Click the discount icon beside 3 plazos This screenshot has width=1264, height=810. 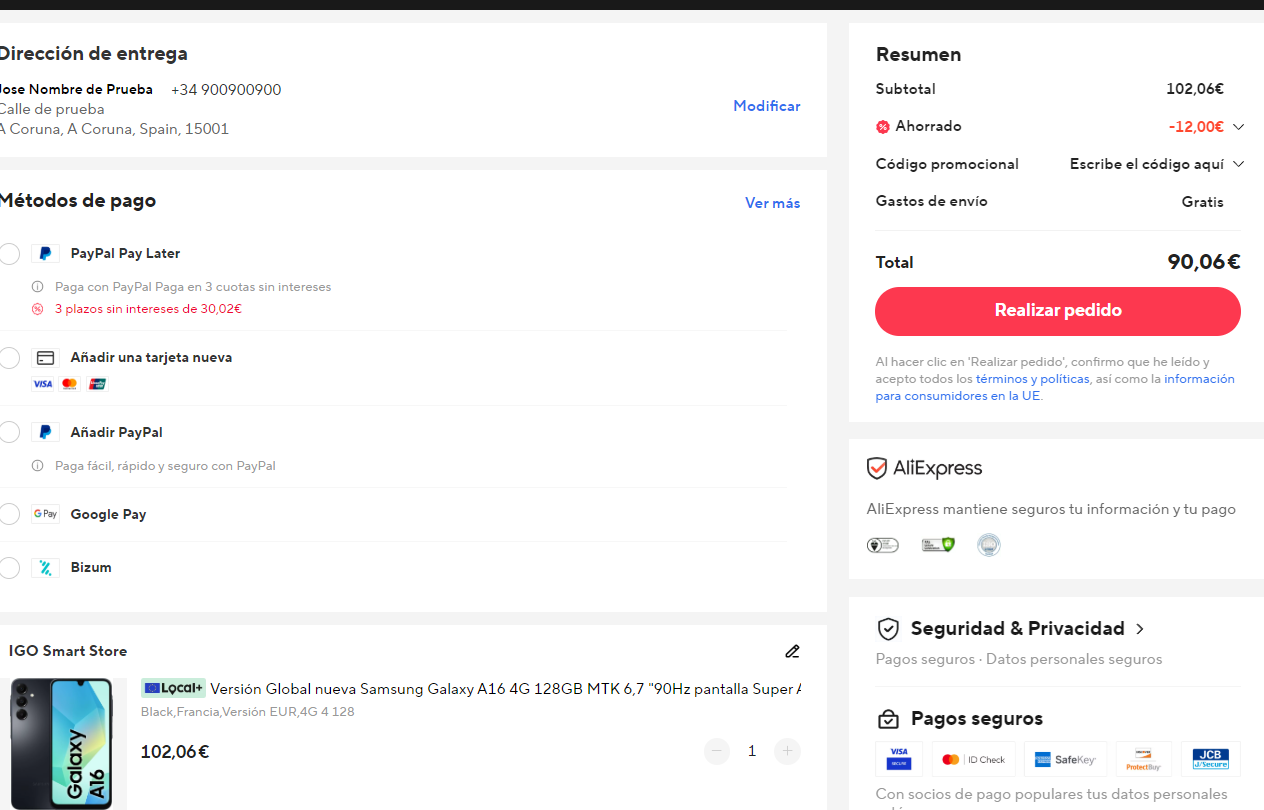[38, 309]
